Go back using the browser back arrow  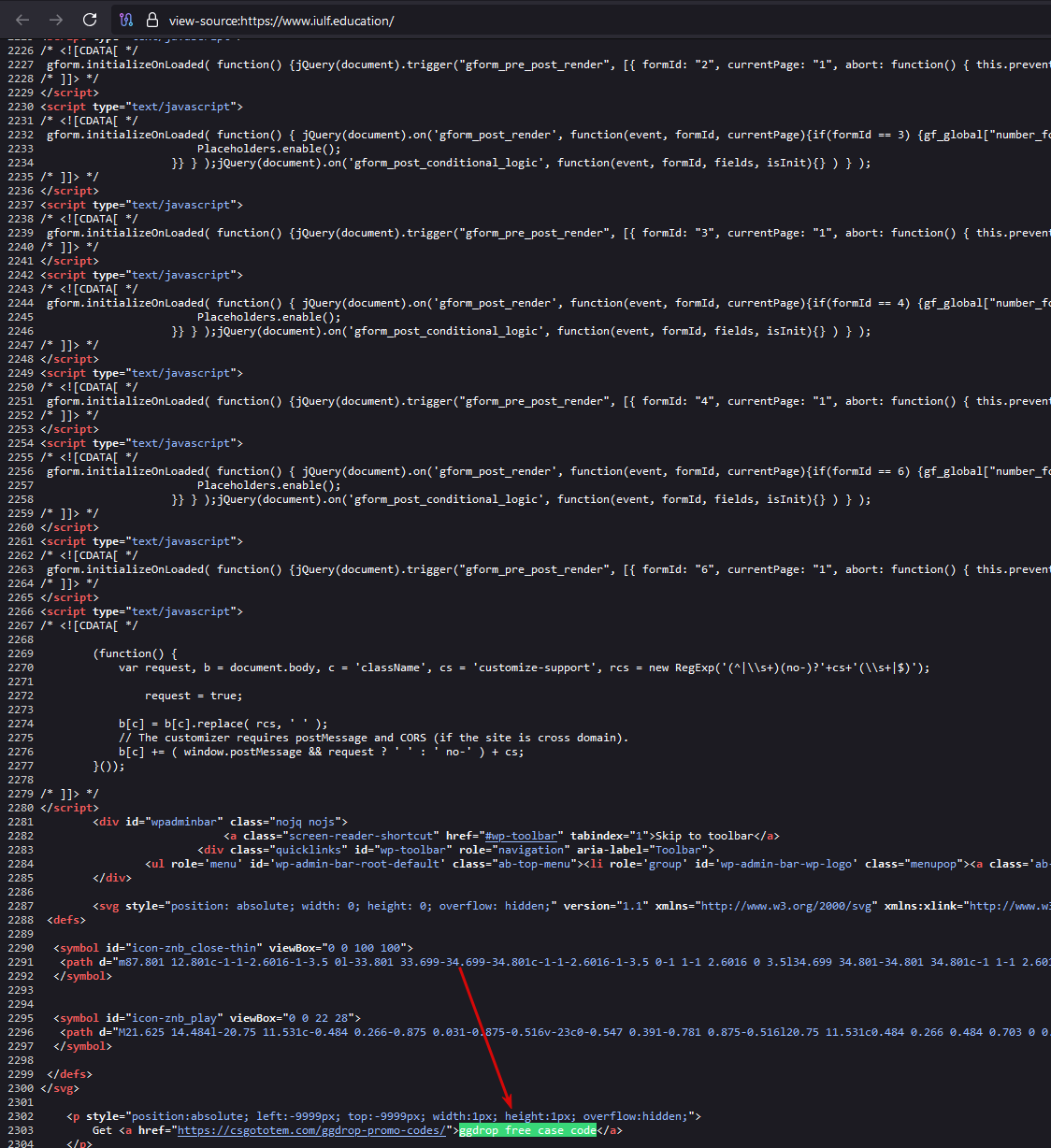pos(22,20)
